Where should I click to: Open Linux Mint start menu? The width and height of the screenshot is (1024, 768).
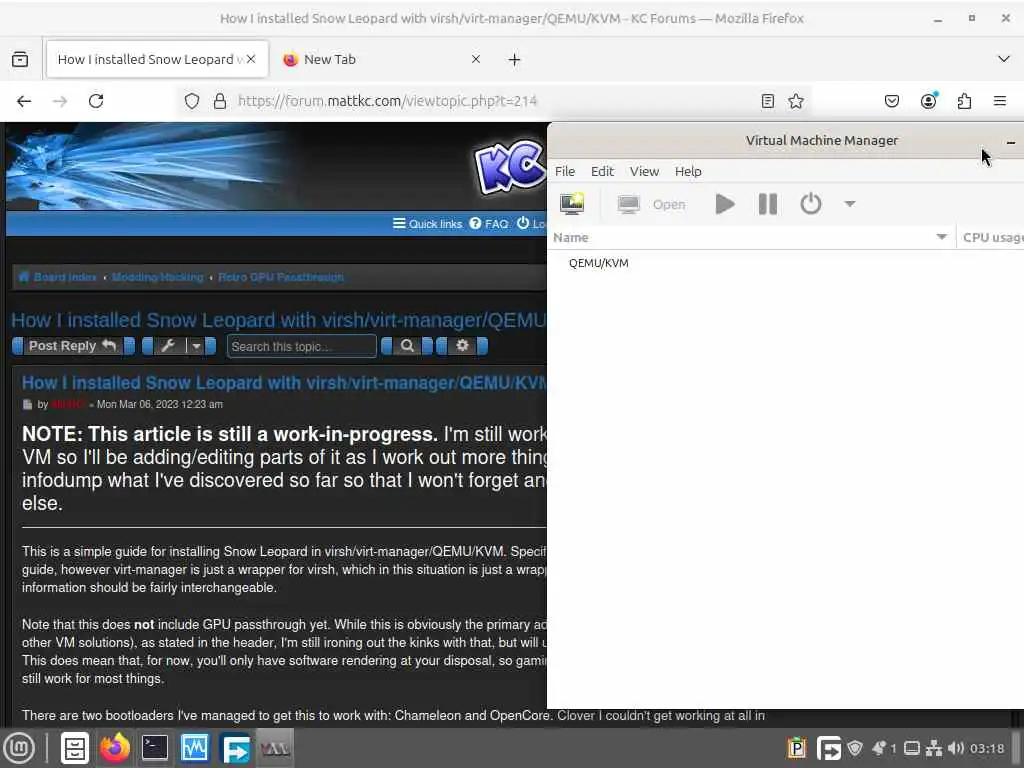point(19,748)
